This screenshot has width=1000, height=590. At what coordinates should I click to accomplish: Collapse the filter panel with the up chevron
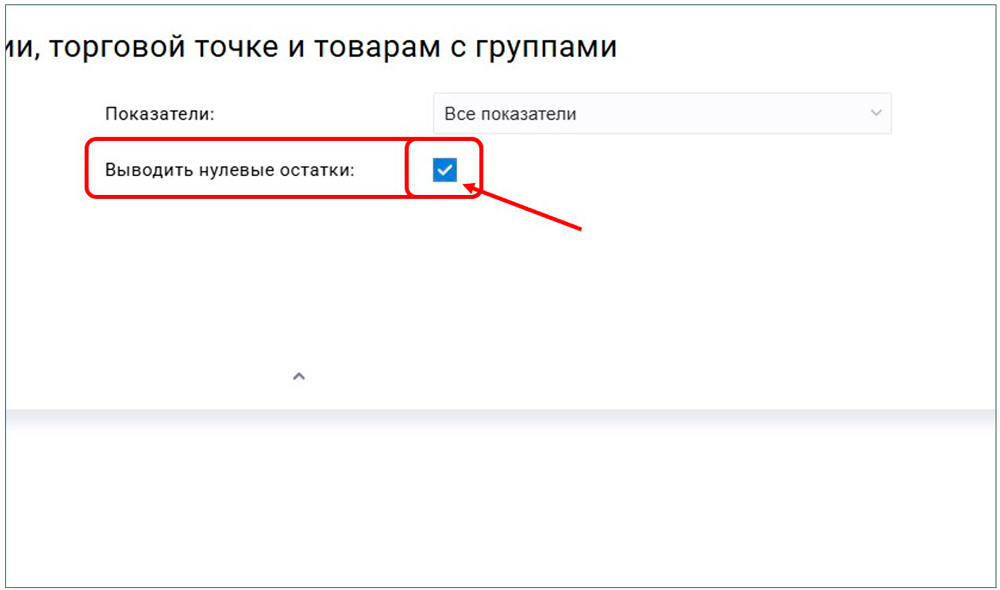click(x=298, y=377)
